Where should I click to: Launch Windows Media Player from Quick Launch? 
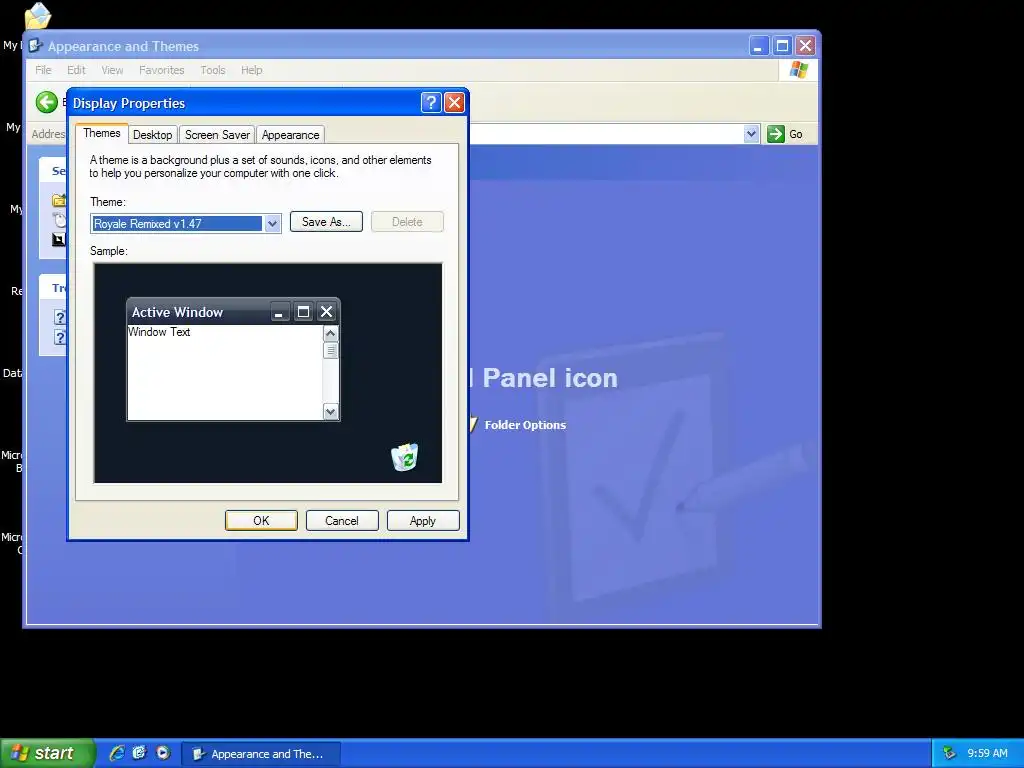click(x=163, y=753)
